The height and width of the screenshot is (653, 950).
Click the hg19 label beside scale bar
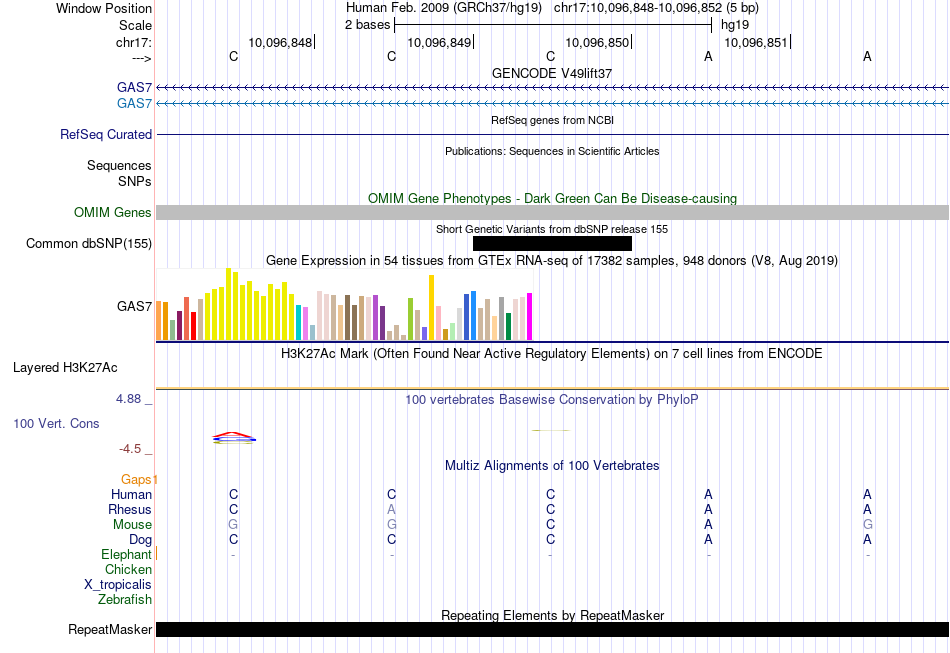click(735, 25)
